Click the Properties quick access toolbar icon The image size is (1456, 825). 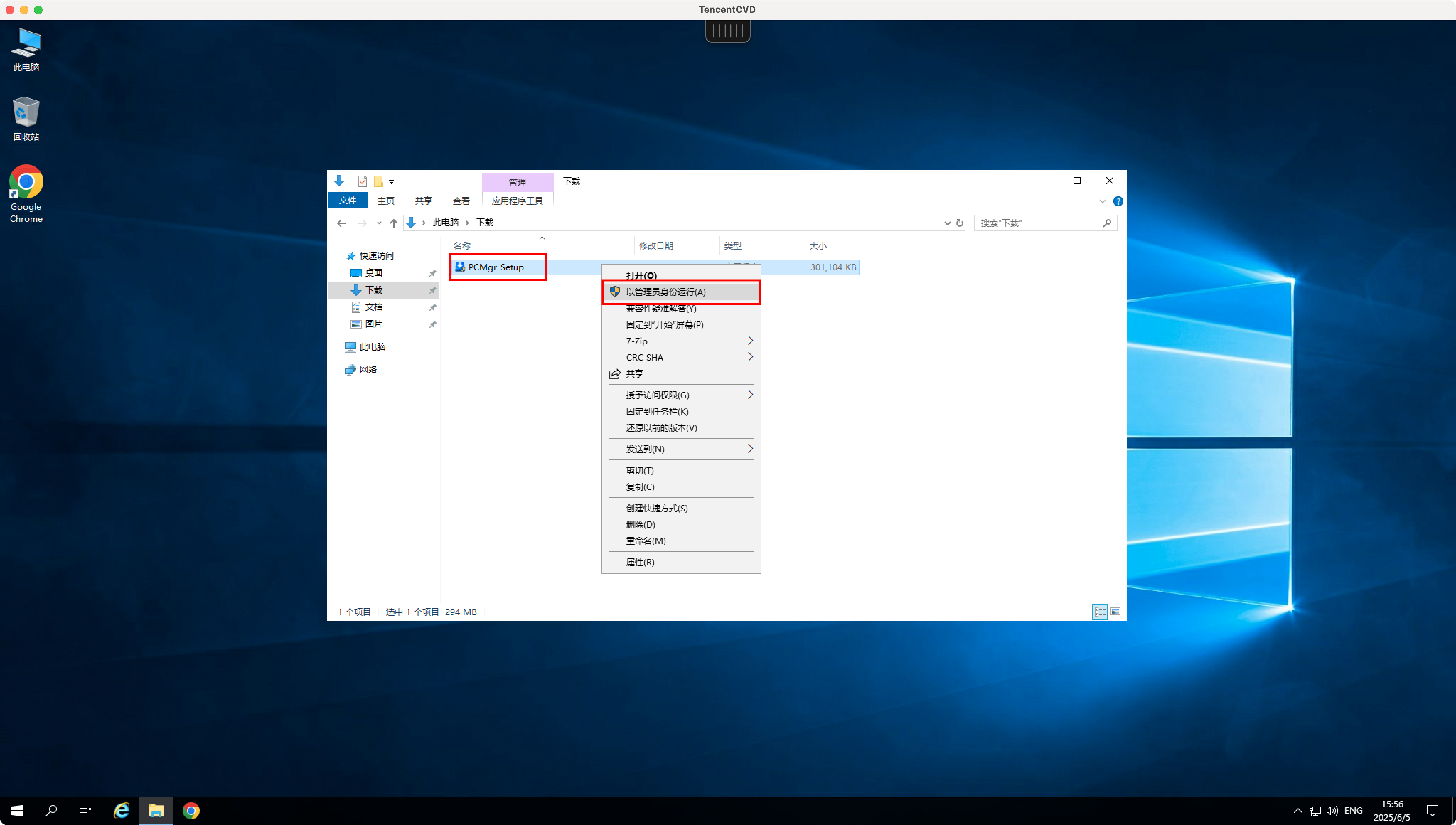(x=363, y=181)
